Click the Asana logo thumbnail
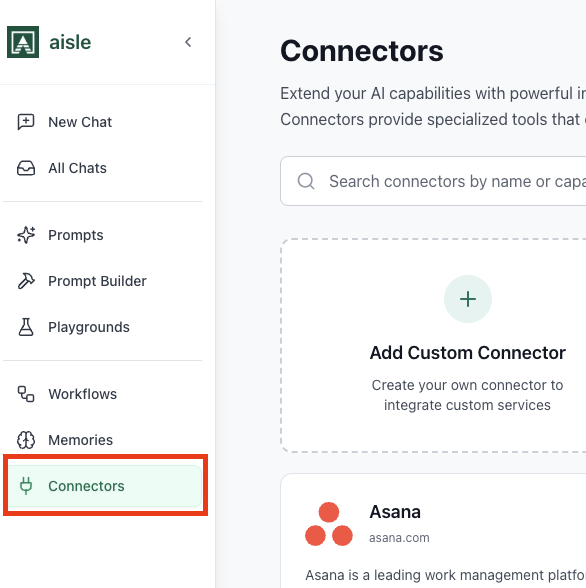Image resolution: width=586 pixels, height=588 pixels. point(329,524)
